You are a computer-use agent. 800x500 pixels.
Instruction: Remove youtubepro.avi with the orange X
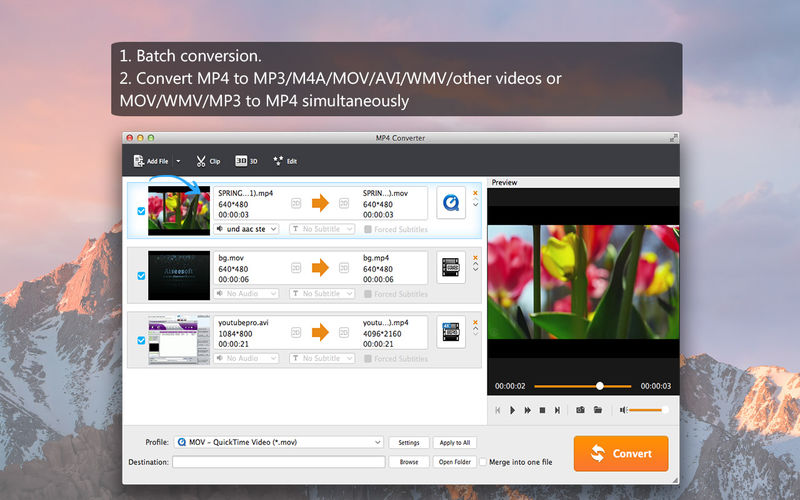click(475, 322)
